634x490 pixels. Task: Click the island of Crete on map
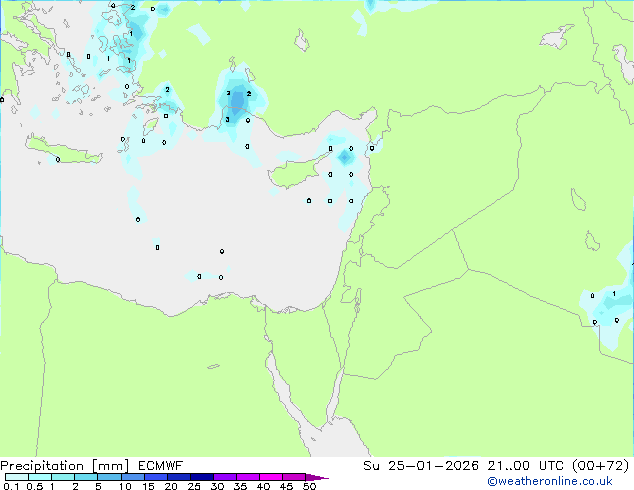point(63,150)
